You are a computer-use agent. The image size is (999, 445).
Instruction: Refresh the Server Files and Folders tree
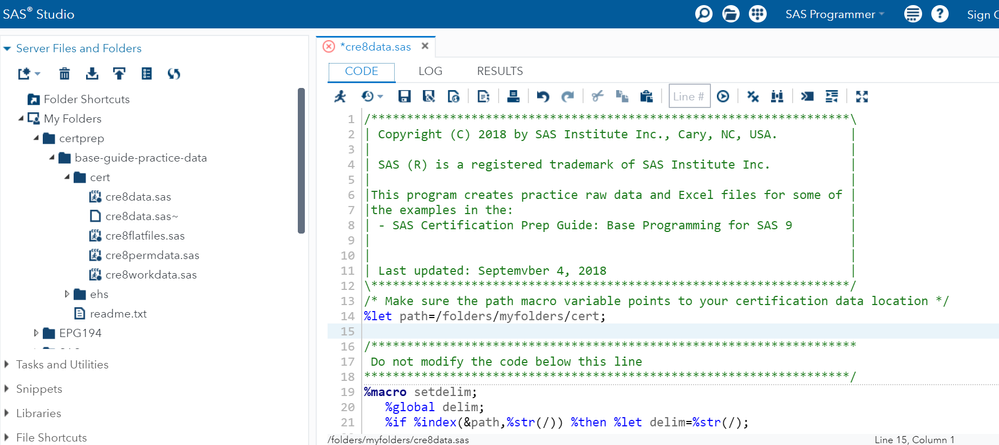coord(174,74)
